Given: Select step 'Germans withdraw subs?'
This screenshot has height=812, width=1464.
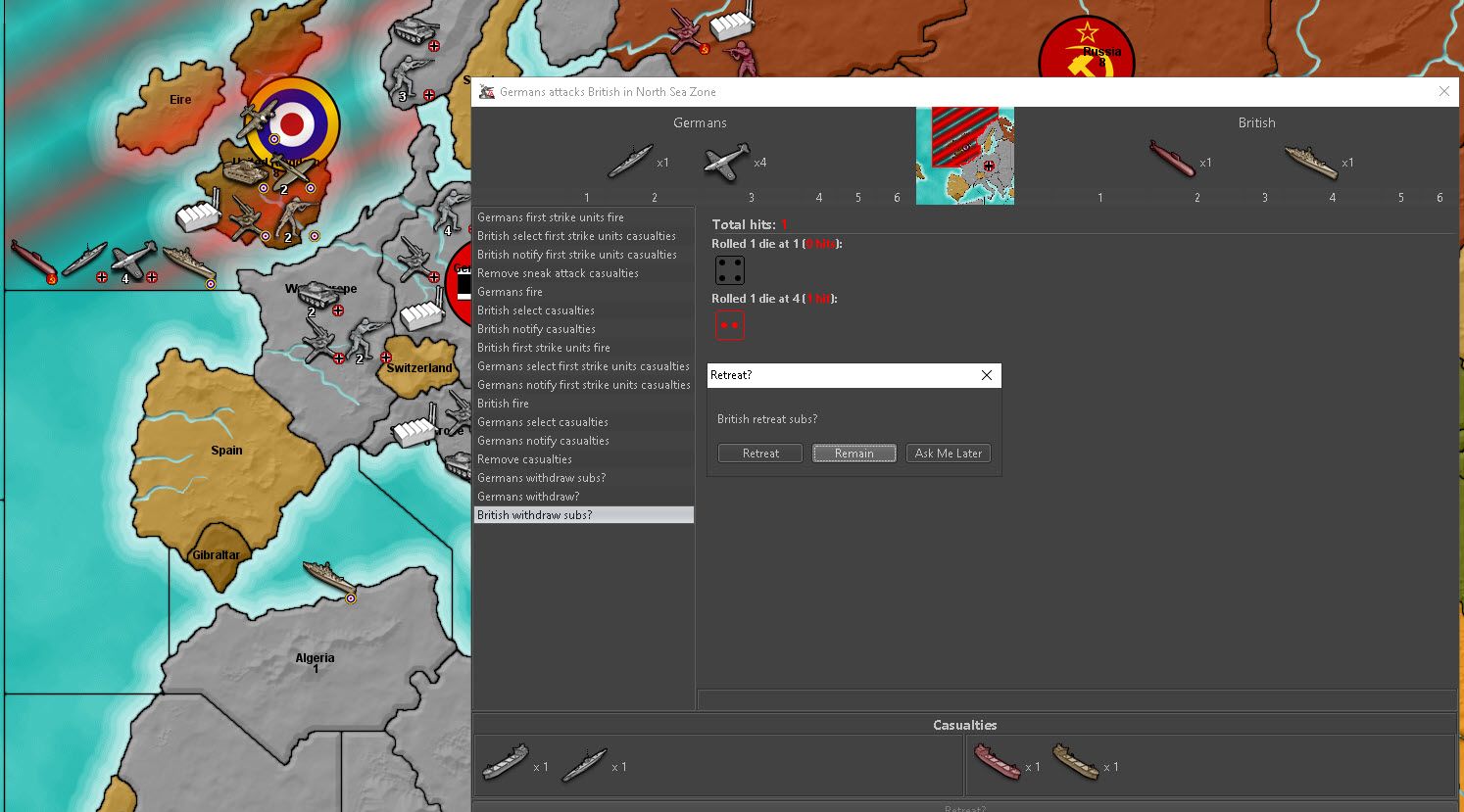Looking at the screenshot, I should 584,478.
